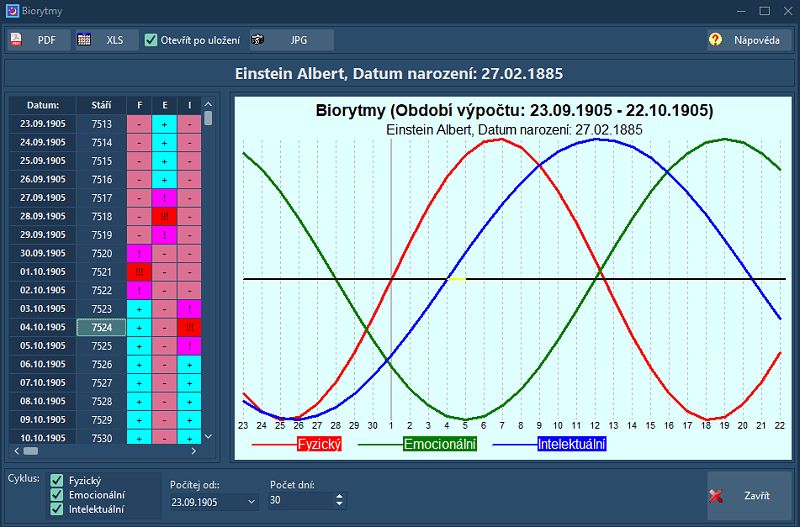The width and height of the screenshot is (800, 527).
Task: Increase 'Počet dní' with the up arrow
Action: point(339,496)
